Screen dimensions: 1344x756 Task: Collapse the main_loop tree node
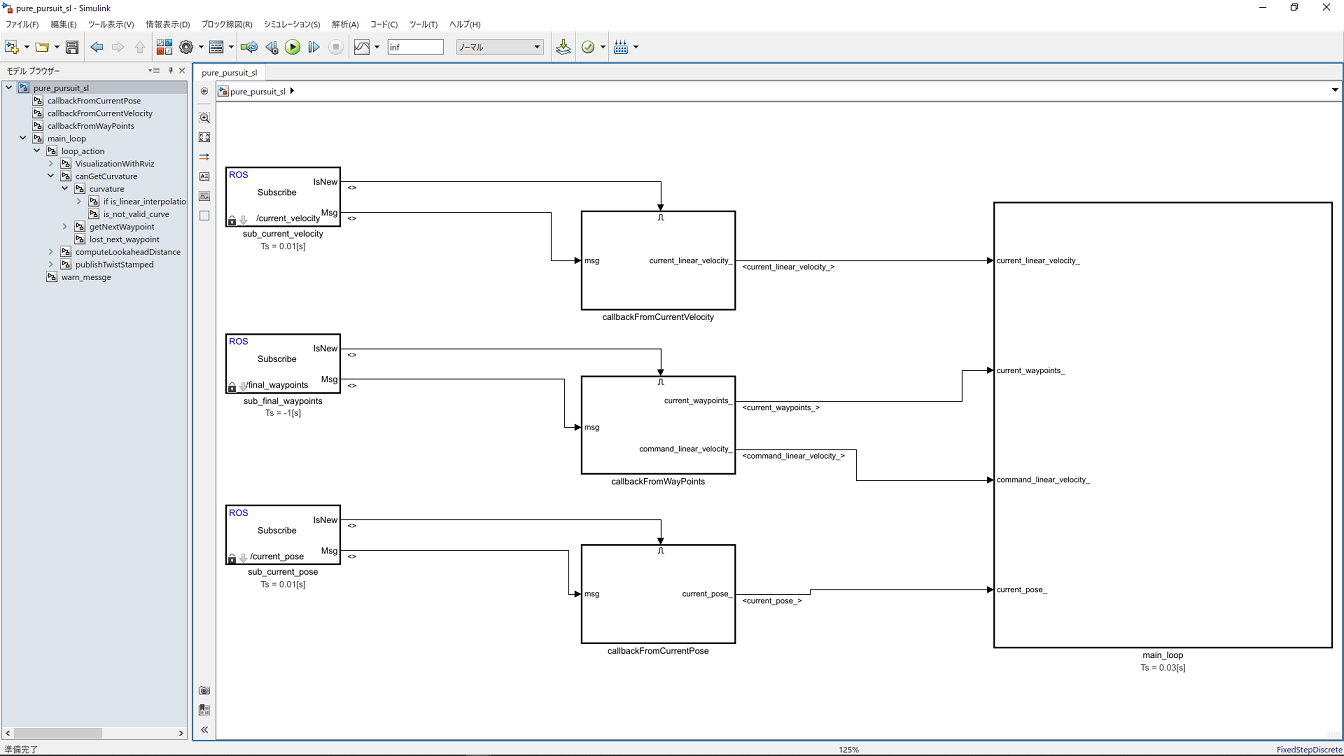point(23,139)
